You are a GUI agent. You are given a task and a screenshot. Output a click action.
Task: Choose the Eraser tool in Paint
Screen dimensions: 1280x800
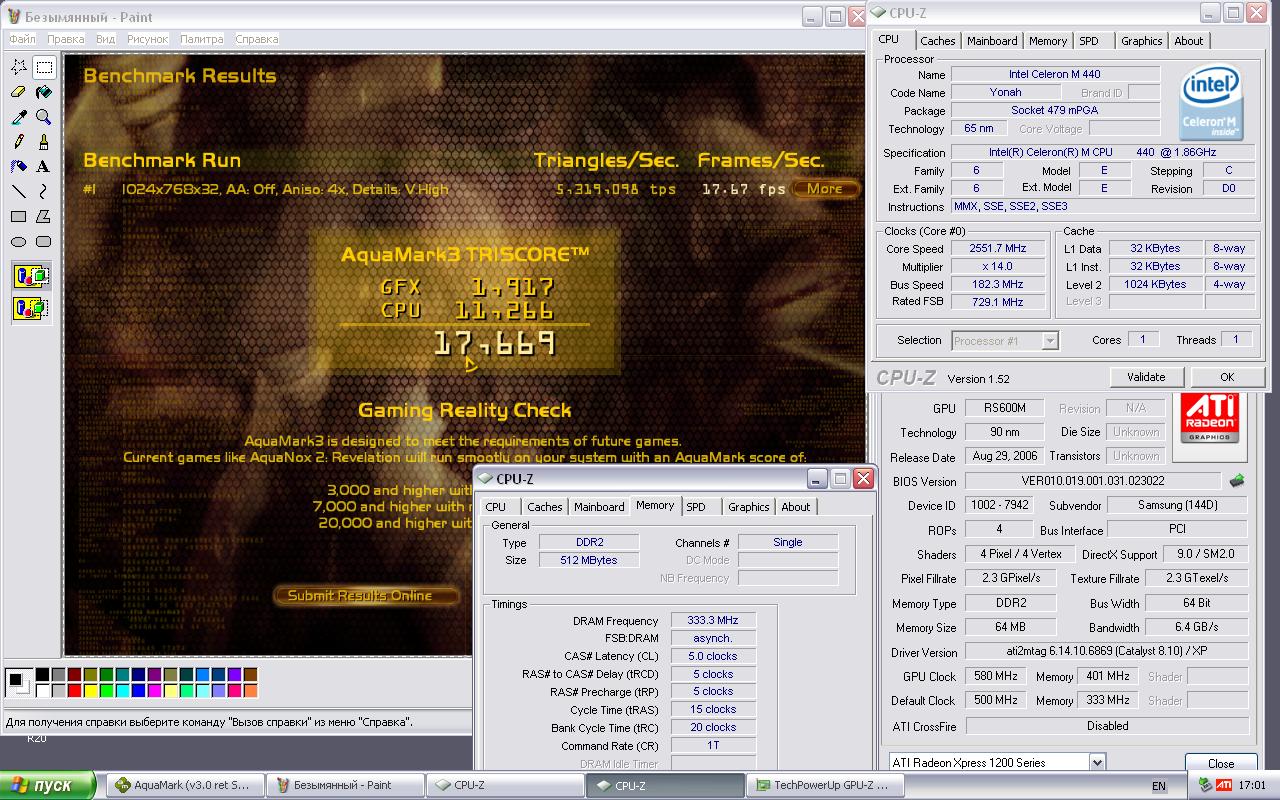click(19, 92)
